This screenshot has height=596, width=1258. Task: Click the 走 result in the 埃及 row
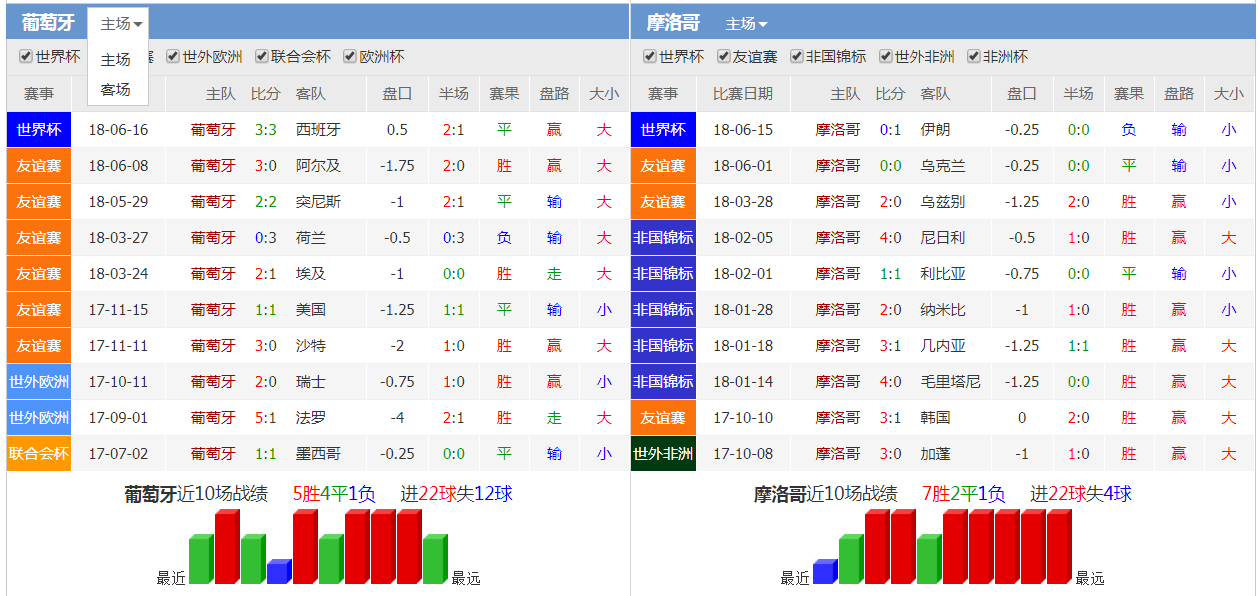tap(554, 274)
